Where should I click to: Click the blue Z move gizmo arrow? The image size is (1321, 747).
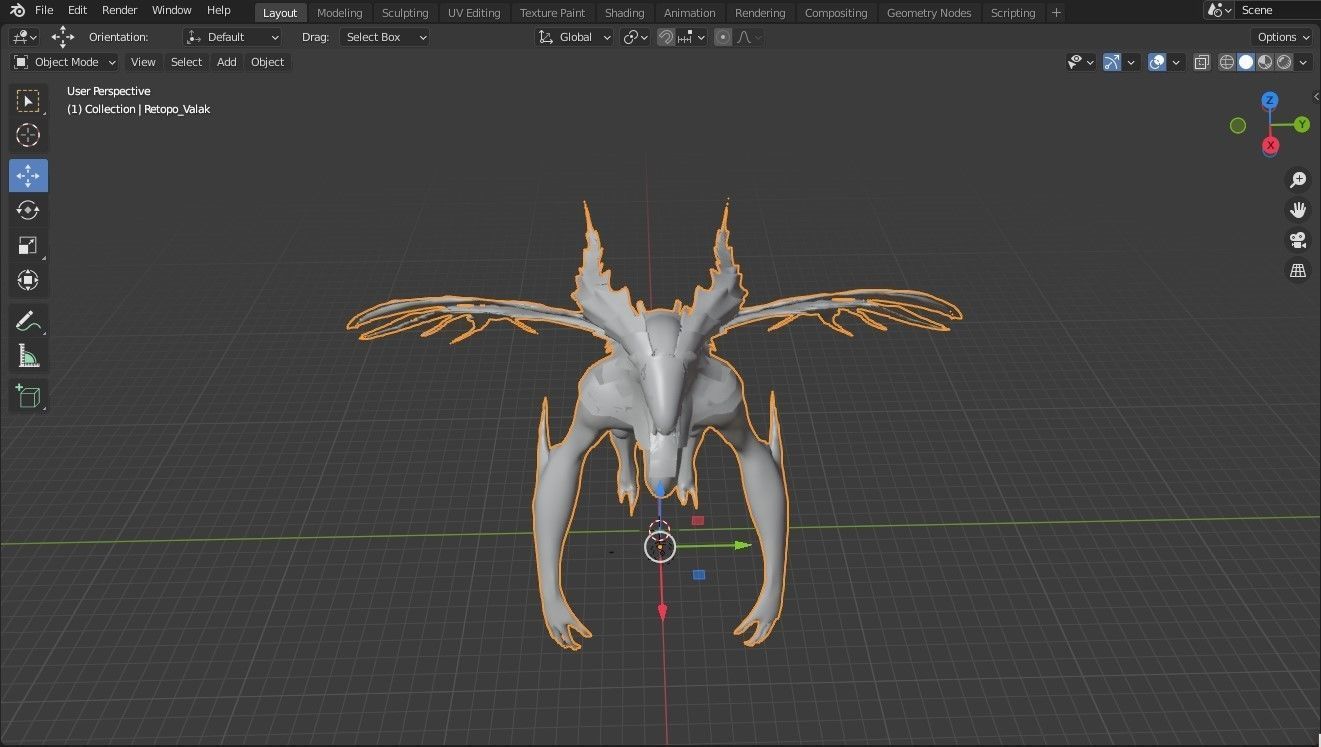click(x=659, y=488)
